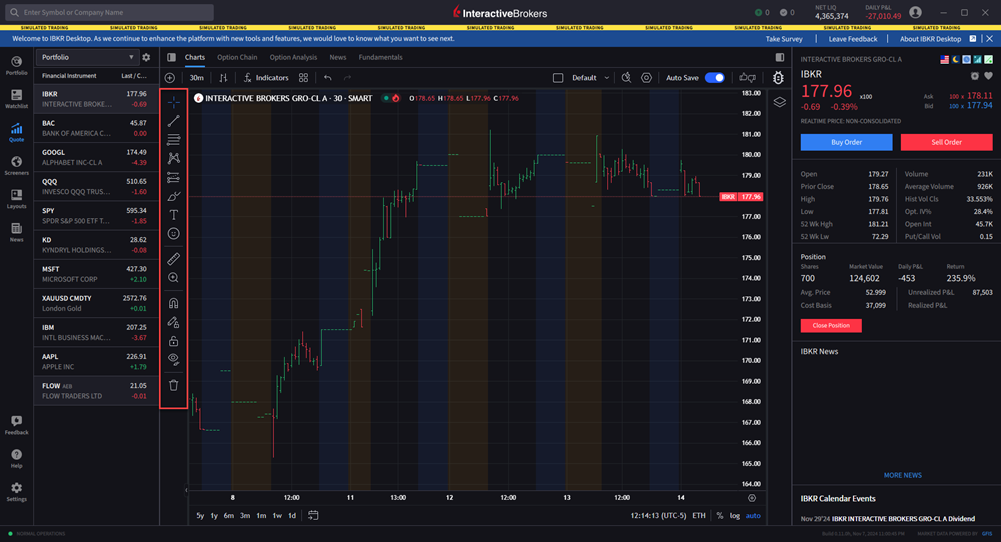
Task: Select the brush drawing tool
Action: [x=173, y=196]
